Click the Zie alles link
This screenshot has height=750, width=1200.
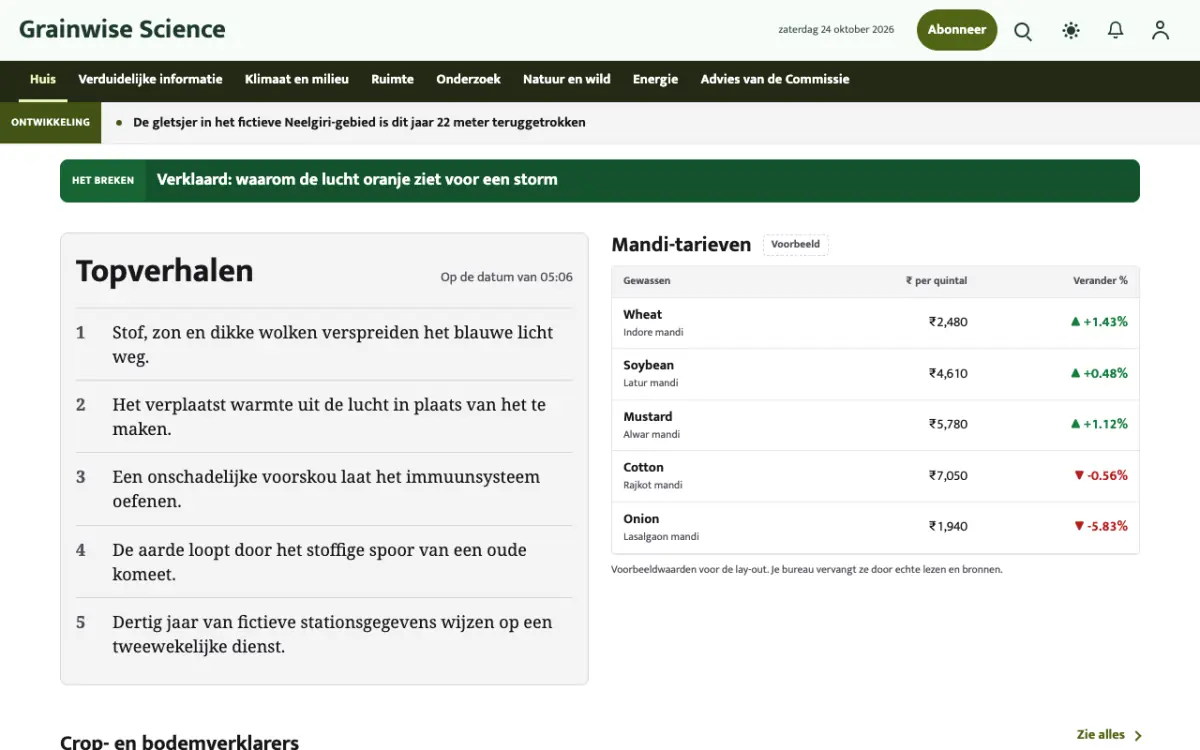1109,735
